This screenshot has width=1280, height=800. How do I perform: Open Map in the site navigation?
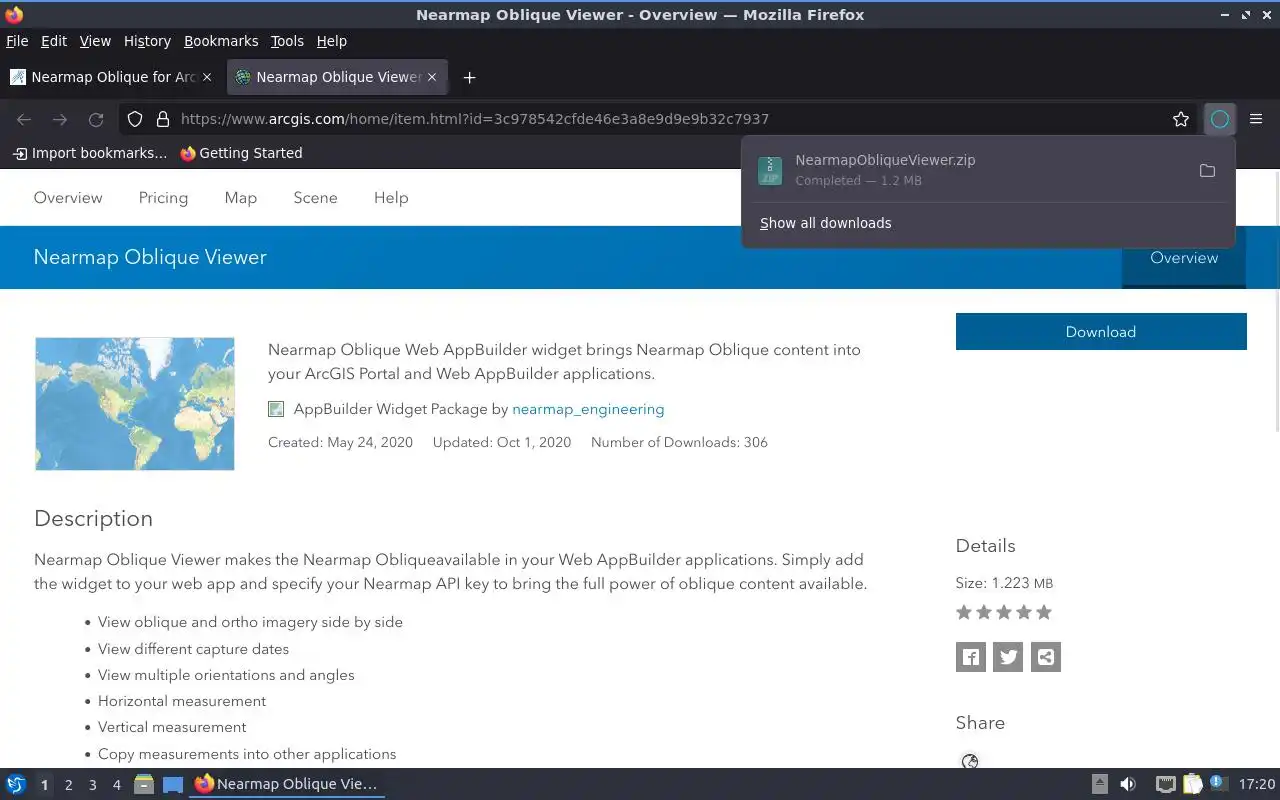(241, 198)
